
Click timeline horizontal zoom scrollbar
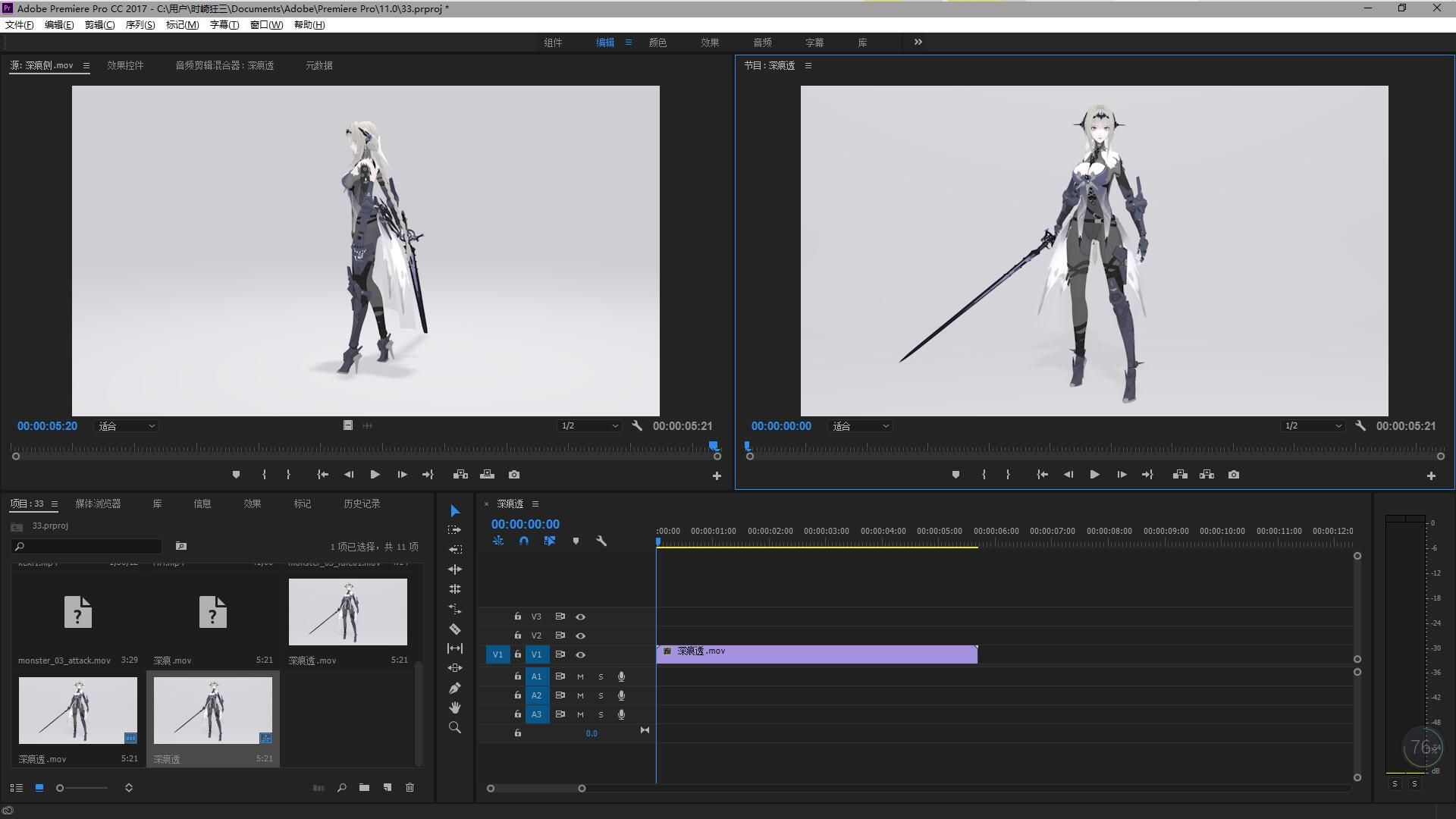point(536,789)
